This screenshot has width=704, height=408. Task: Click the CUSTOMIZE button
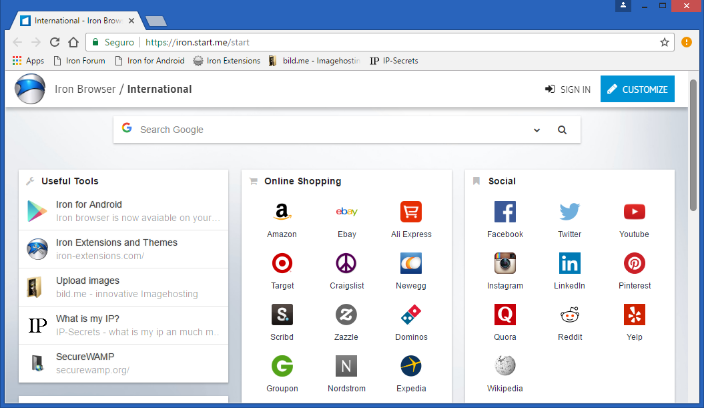coord(638,89)
